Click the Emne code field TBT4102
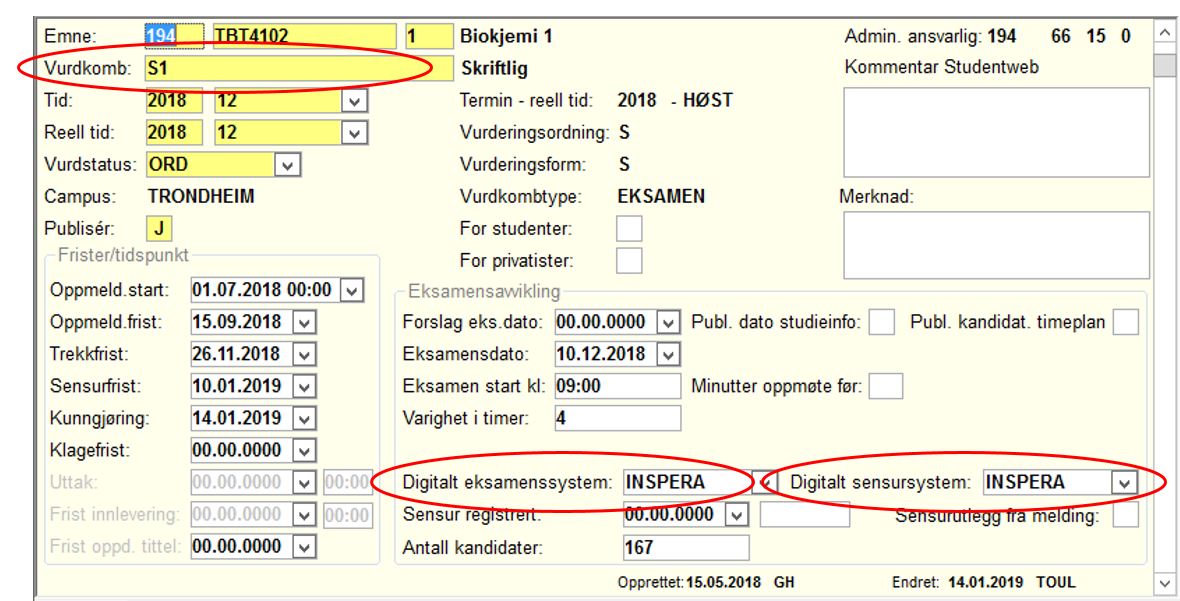The height and width of the screenshot is (601, 1180). 305,36
